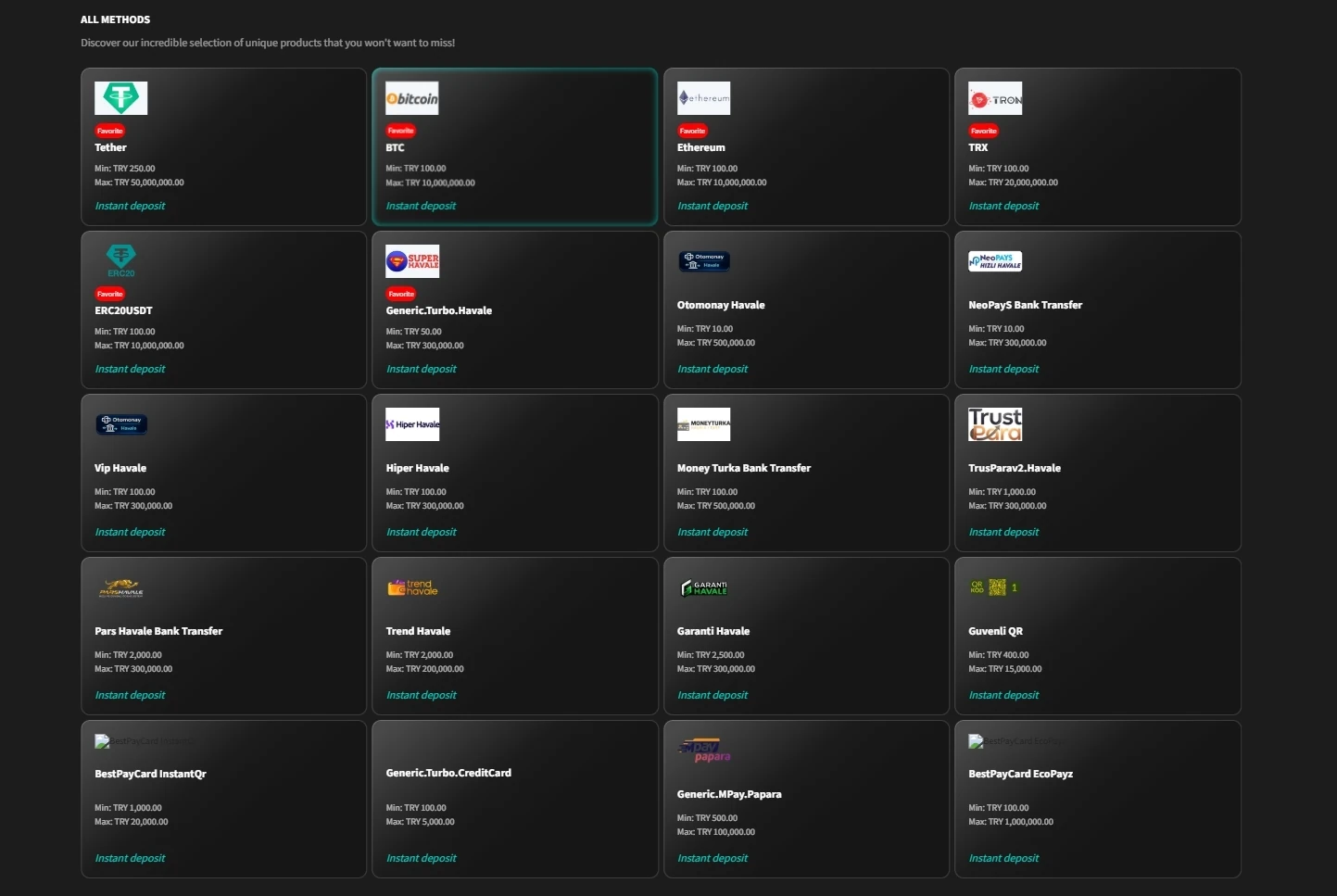Screen dimensions: 1337x896
Task: Click the Ethereum logo icon
Action: point(703,98)
